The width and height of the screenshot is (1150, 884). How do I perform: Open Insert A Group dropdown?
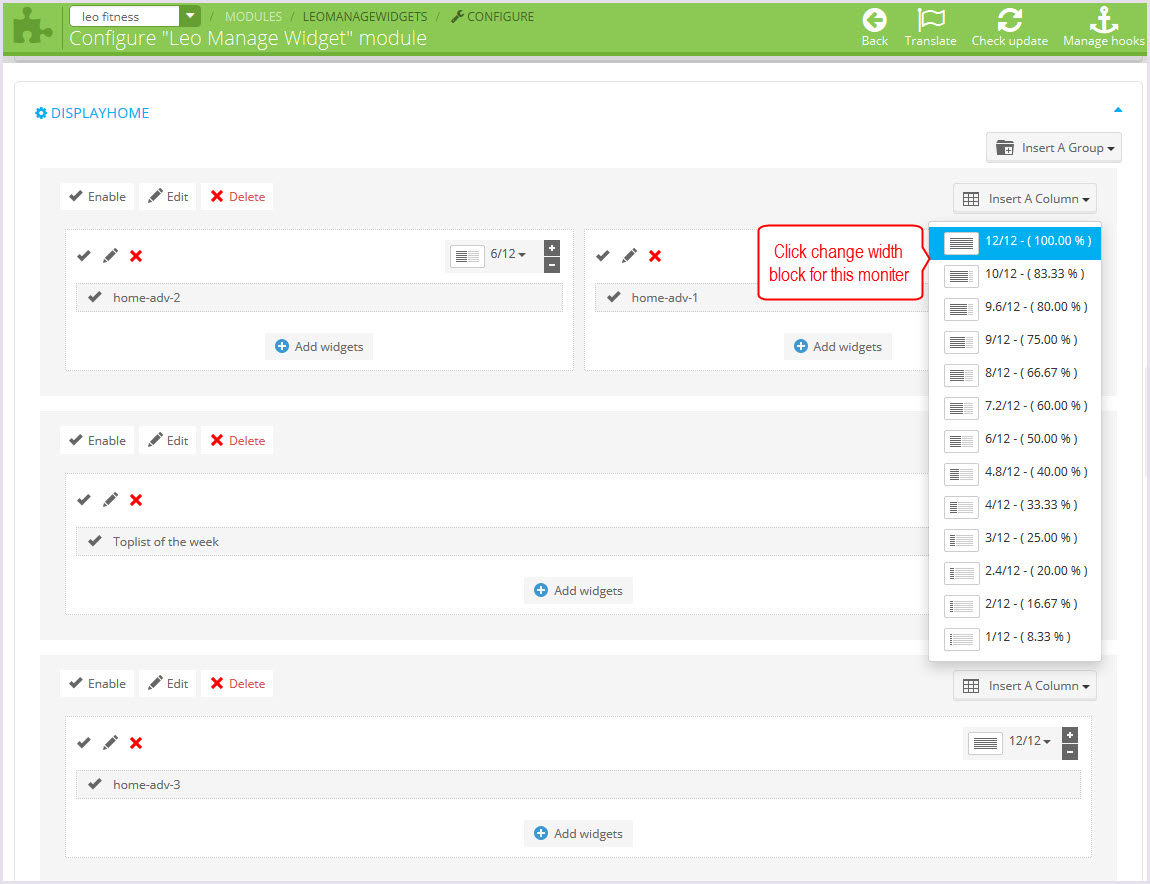1053,147
